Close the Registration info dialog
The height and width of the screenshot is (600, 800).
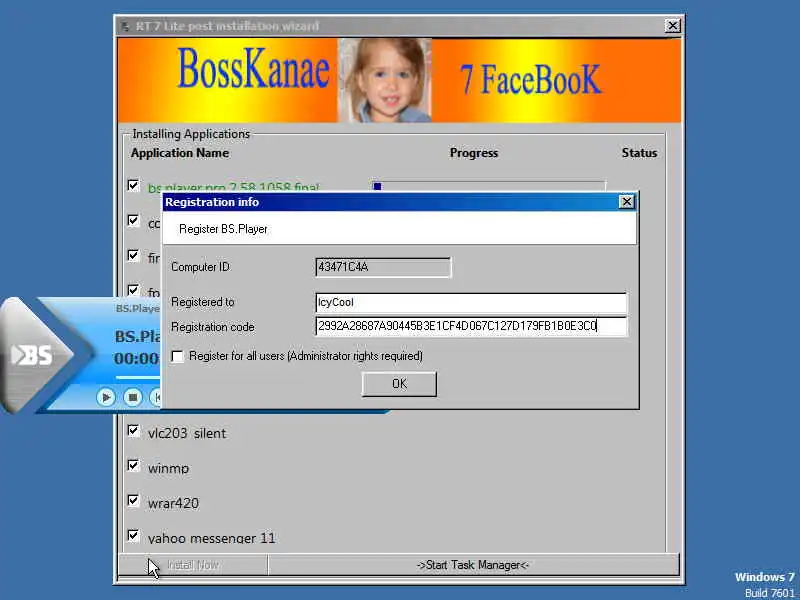pyautogui.click(x=627, y=202)
